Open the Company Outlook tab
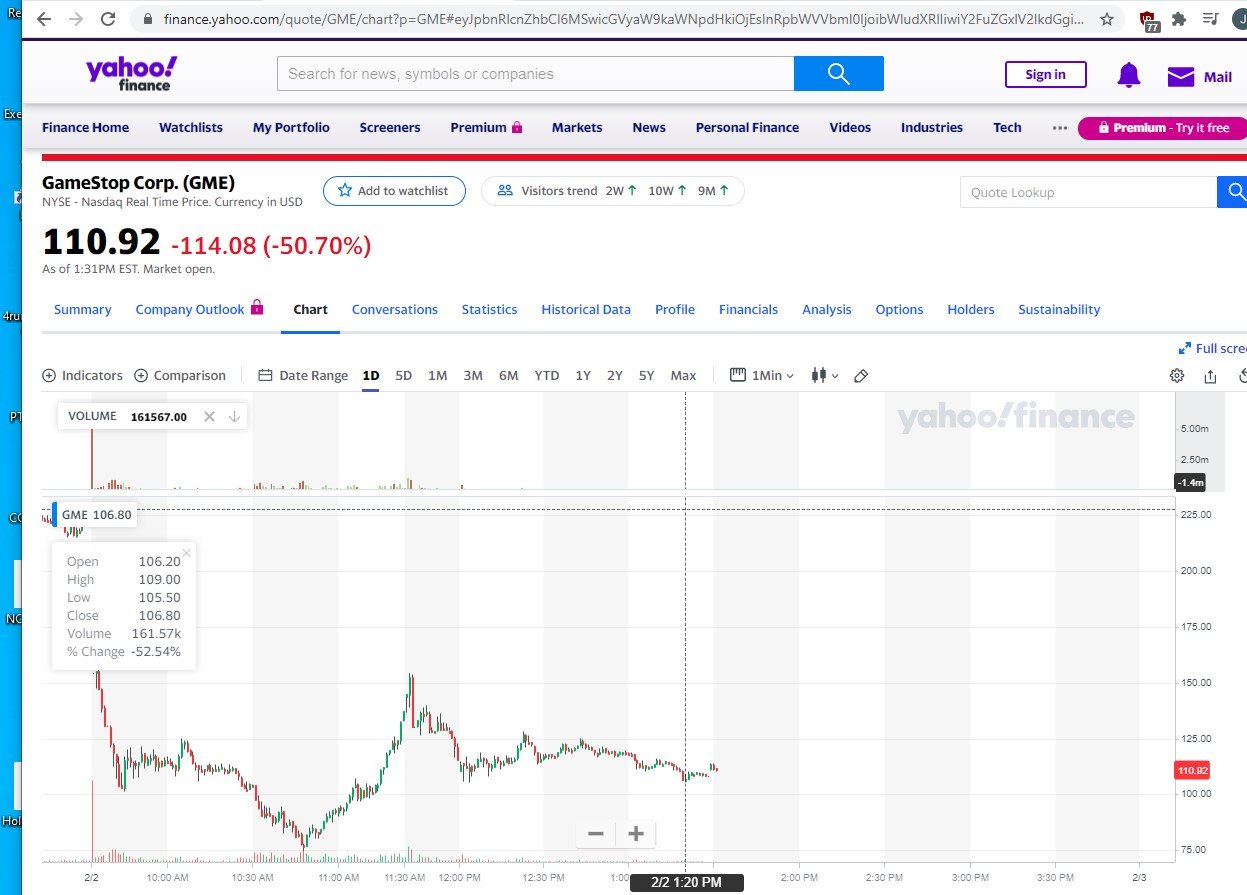The width and height of the screenshot is (1247, 895). coord(200,309)
